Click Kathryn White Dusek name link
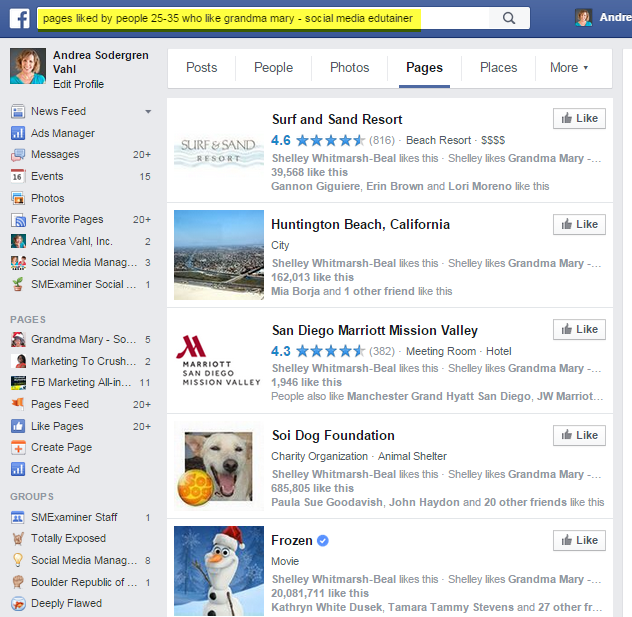Screen dimensions: 632x617 coord(326,607)
